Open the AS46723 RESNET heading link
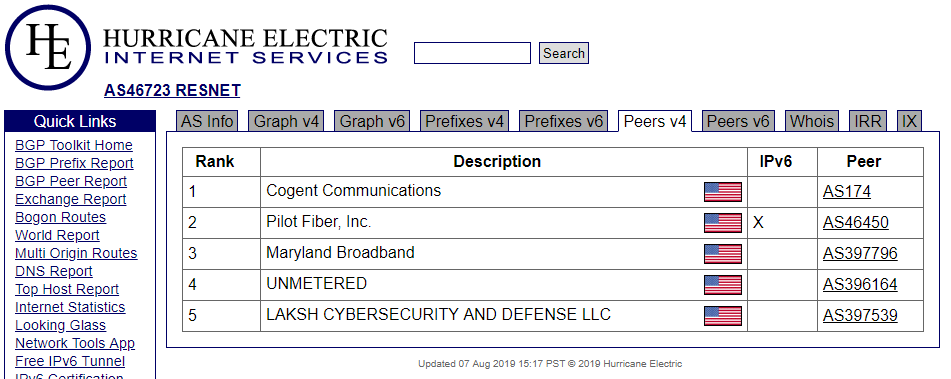 coord(172,90)
